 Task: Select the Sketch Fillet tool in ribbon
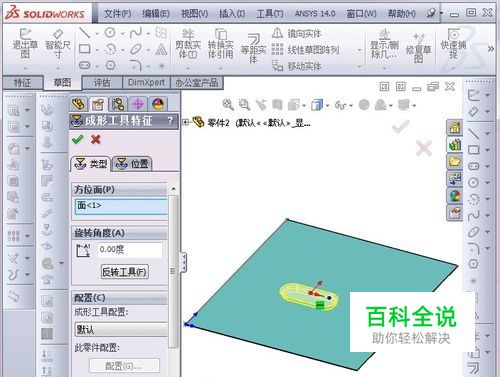click(x=136, y=65)
